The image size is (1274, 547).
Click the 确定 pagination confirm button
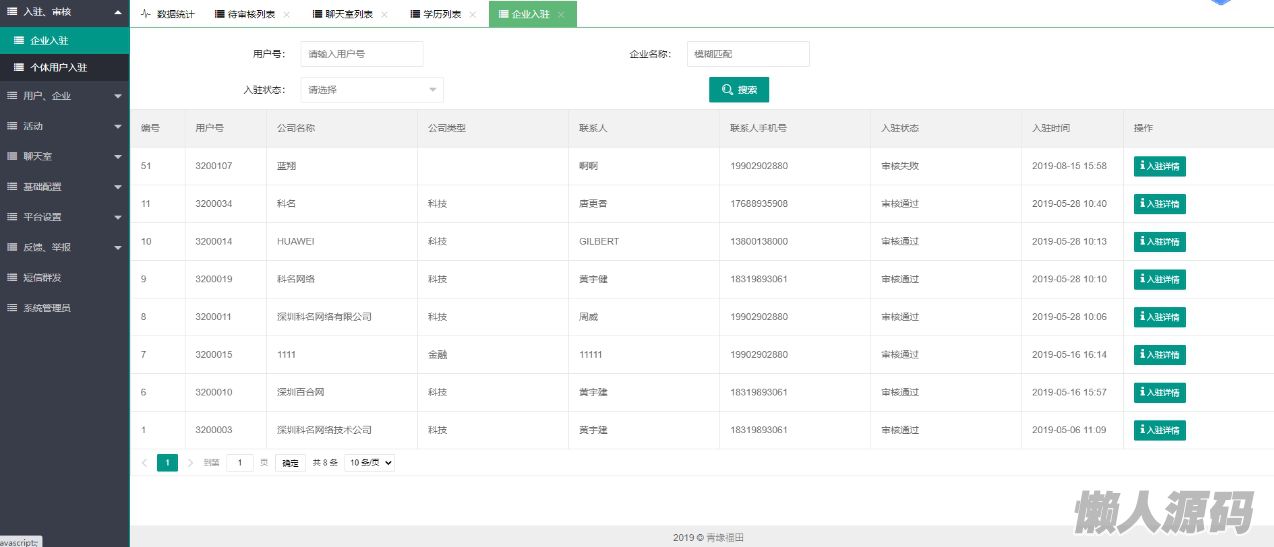[290, 463]
